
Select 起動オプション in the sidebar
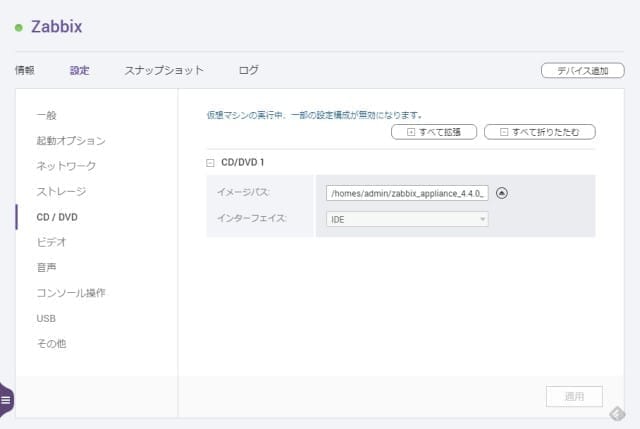point(71,141)
